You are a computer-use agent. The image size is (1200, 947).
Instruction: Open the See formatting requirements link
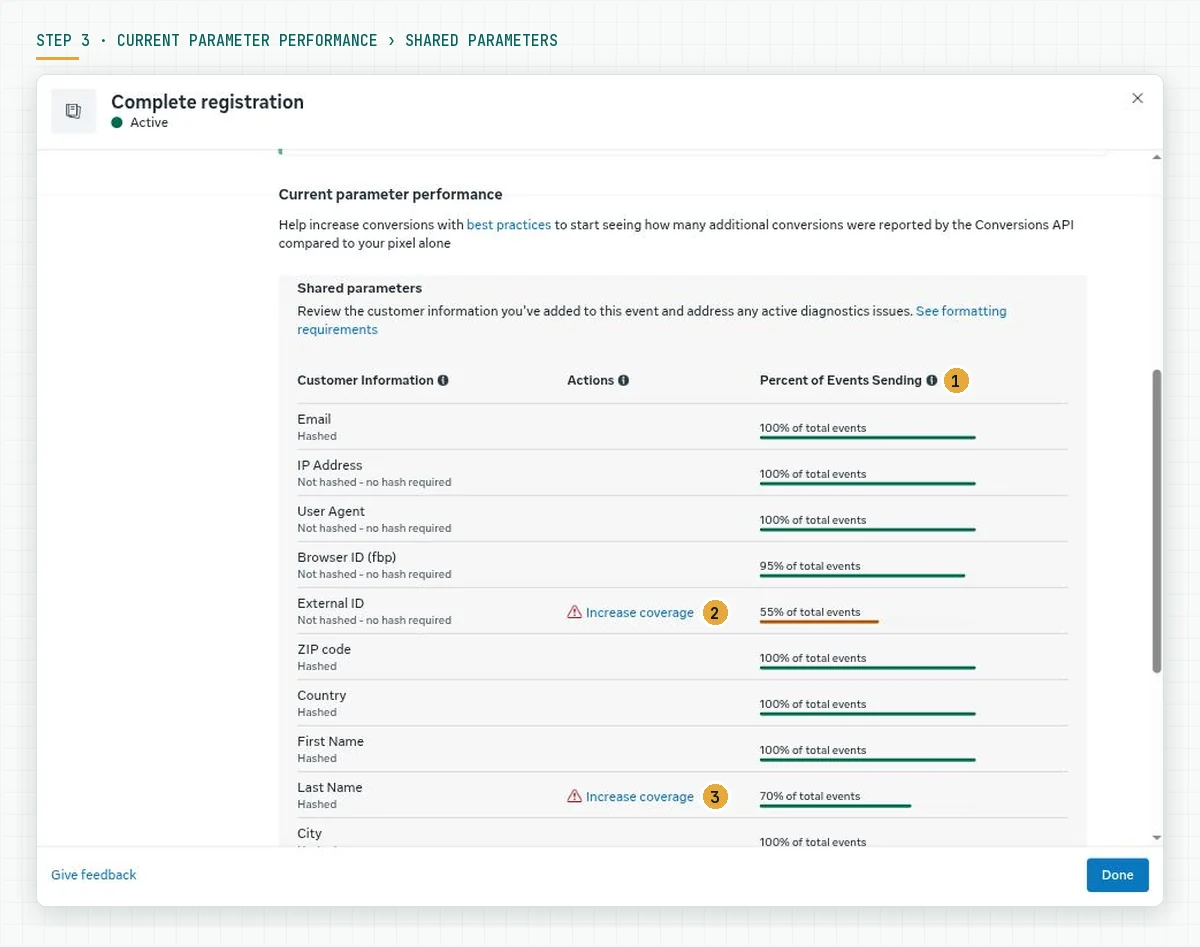652,320
